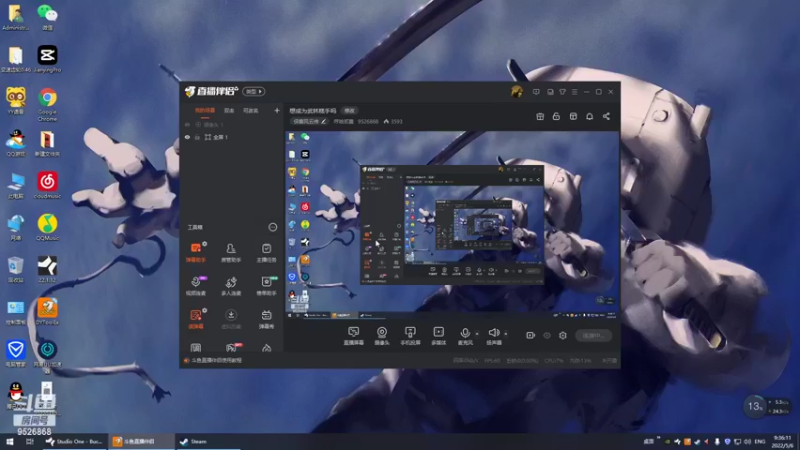
Task: Click 修改 button next to stream title
Action: pyautogui.click(x=349, y=111)
